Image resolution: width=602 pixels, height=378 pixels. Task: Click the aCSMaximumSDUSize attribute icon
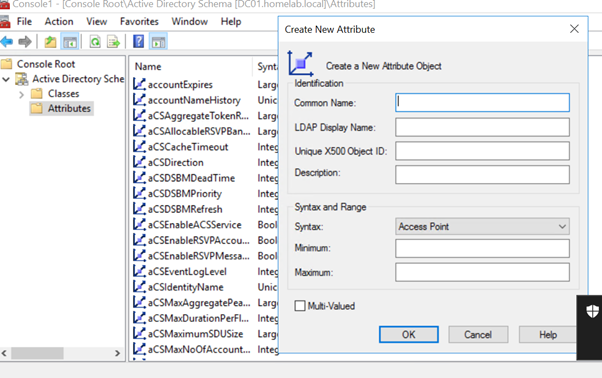[x=139, y=333]
